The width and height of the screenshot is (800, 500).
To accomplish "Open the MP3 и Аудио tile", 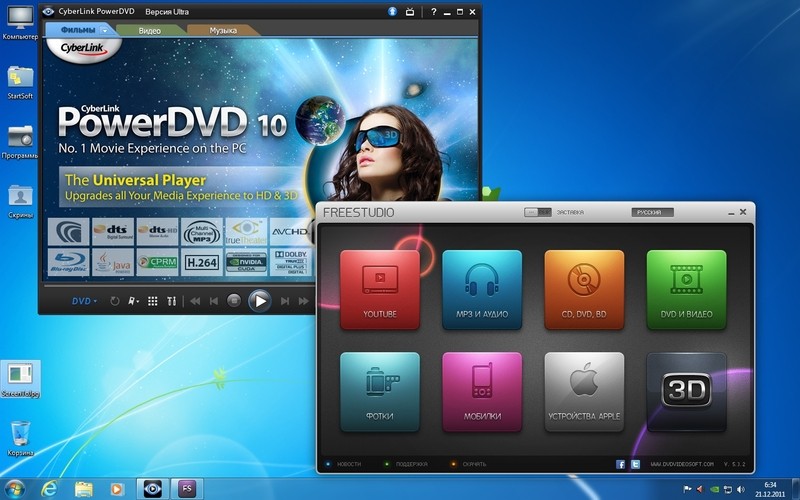I will (482, 289).
